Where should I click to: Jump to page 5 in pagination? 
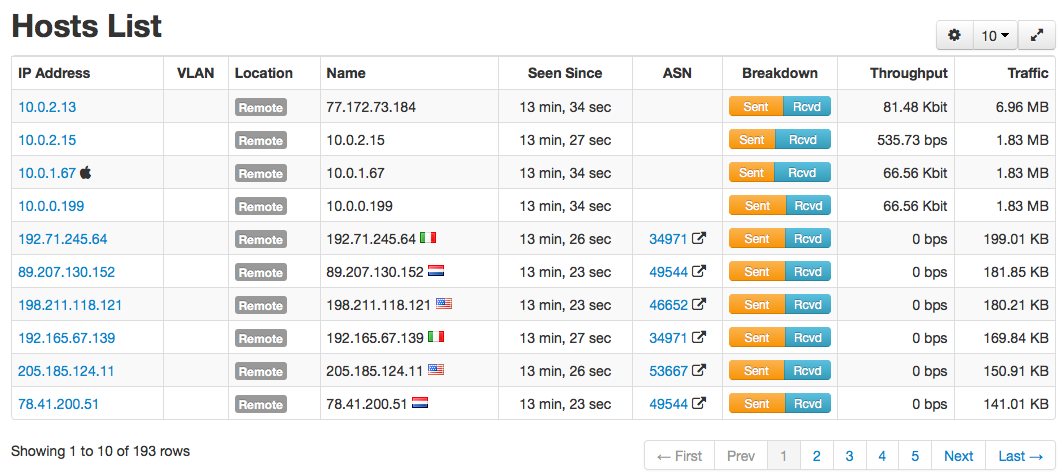pyautogui.click(x=915, y=456)
